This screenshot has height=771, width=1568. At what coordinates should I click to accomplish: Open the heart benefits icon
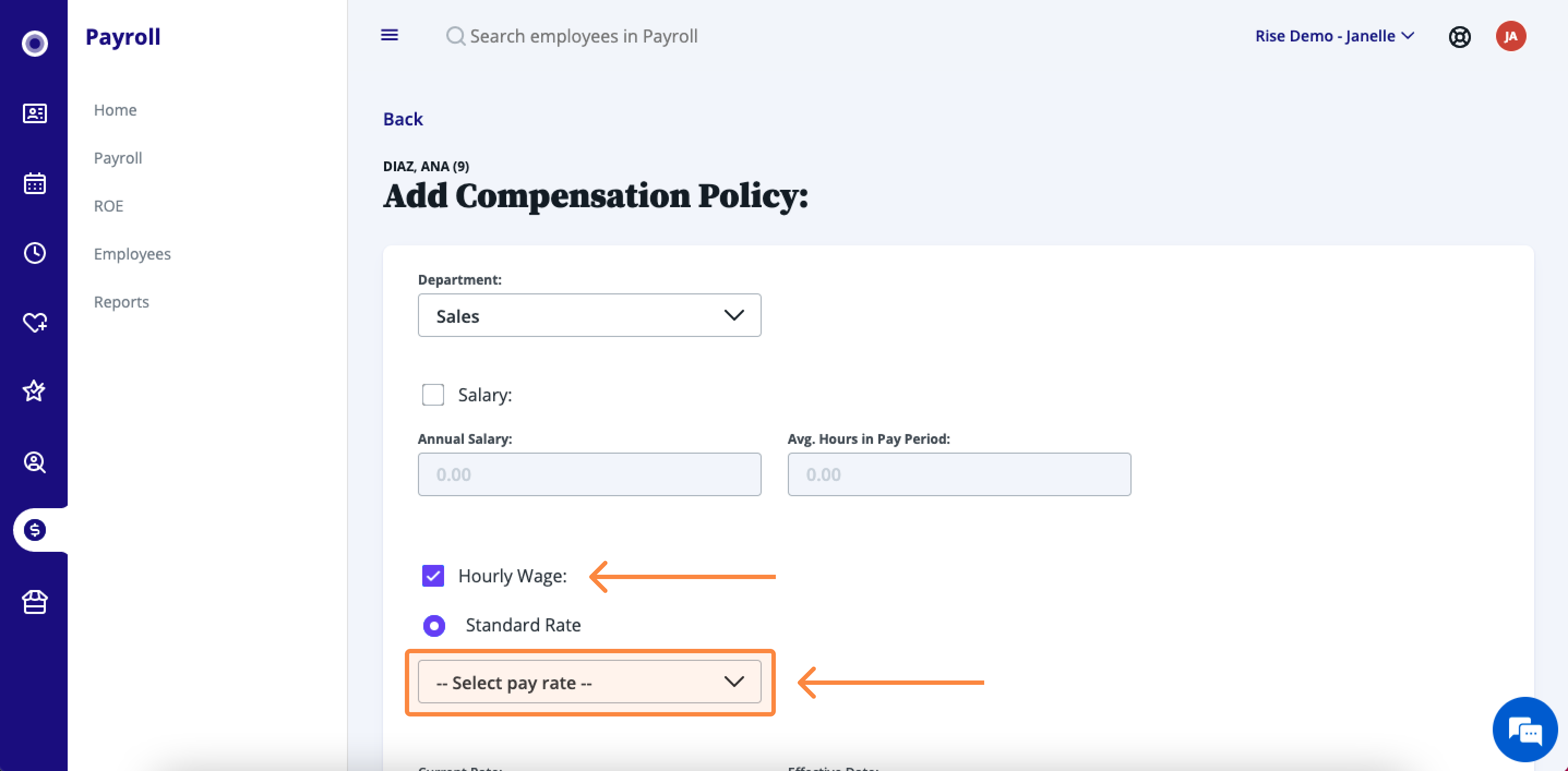coord(35,322)
